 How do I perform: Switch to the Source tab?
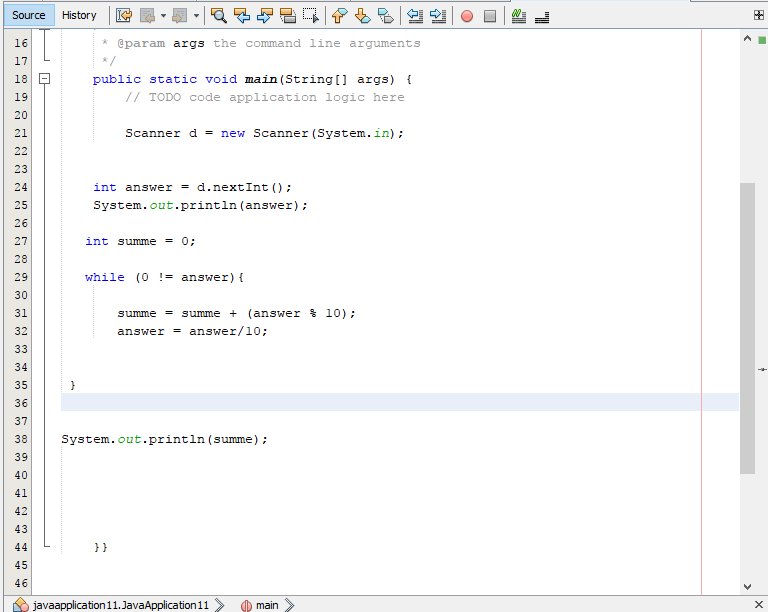[28, 15]
